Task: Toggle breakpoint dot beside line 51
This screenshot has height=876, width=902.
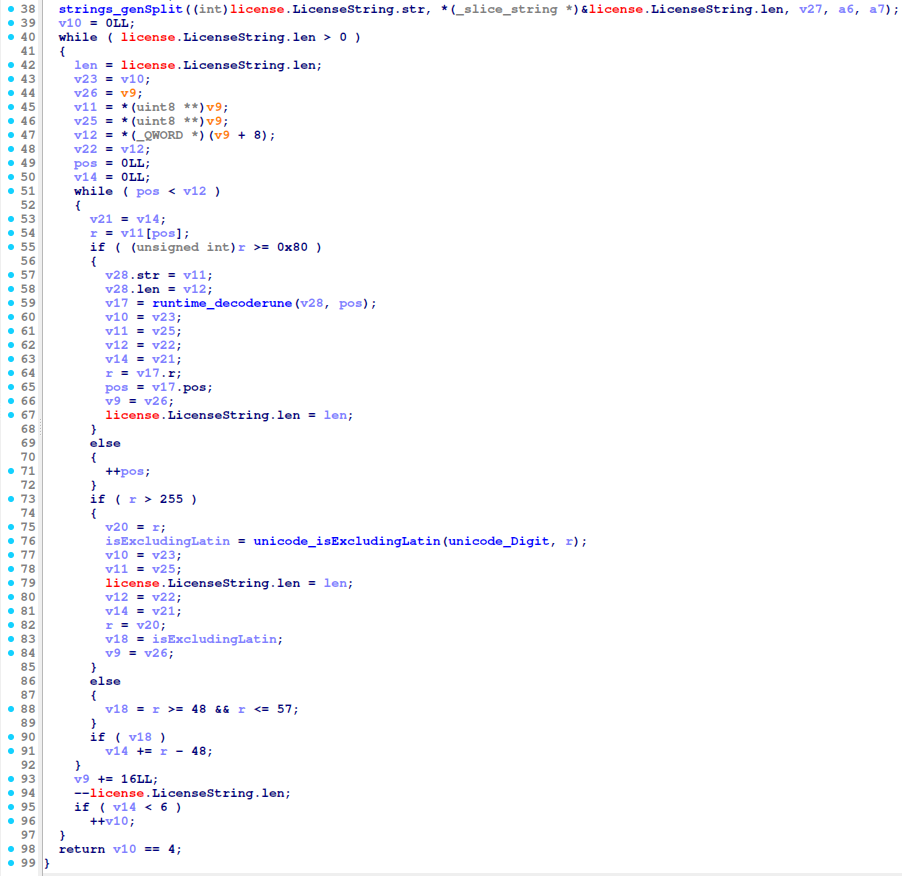Action: pyautogui.click(x=10, y=191)
